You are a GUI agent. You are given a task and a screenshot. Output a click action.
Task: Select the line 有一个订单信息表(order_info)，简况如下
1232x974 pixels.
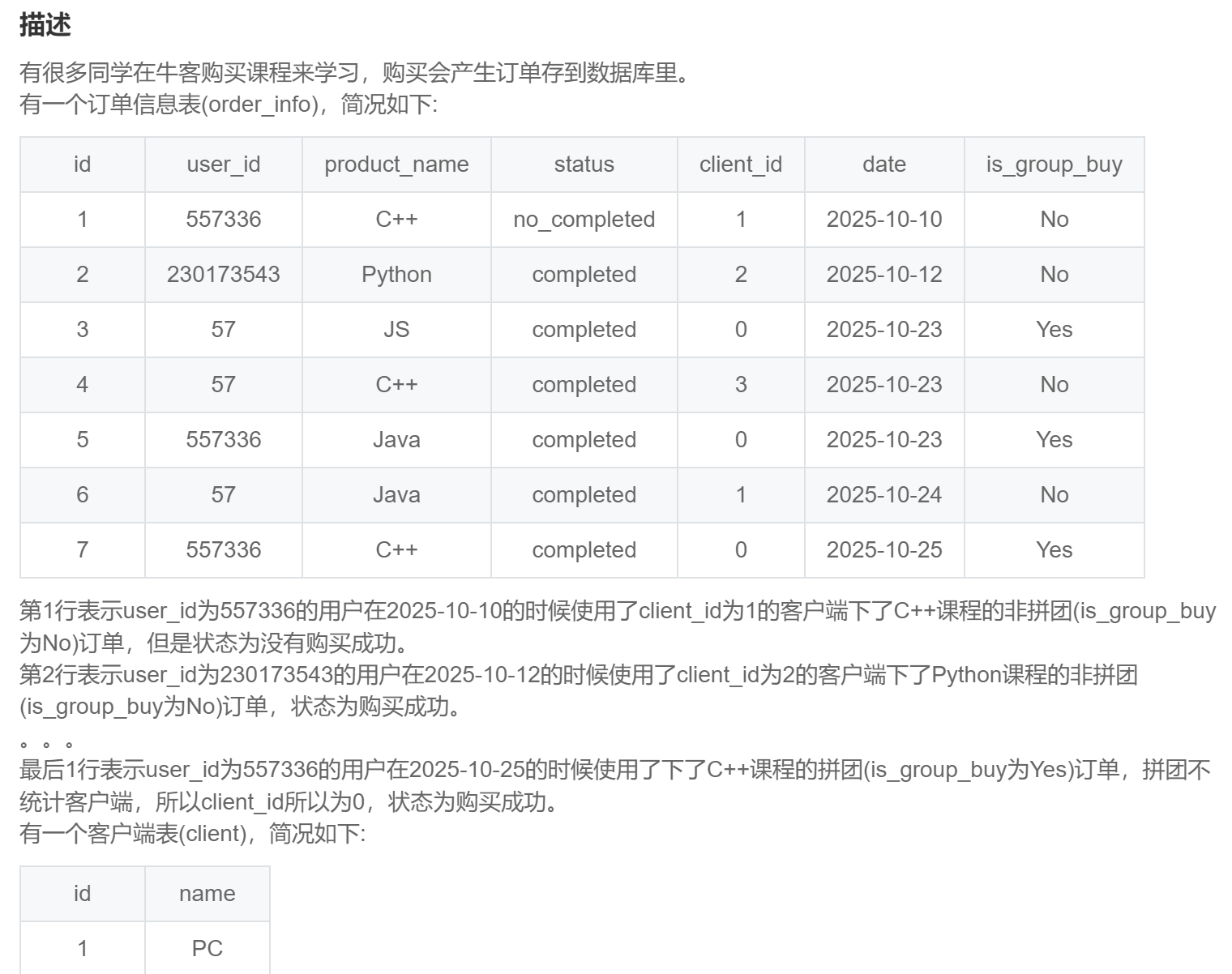tap(229, 105)
